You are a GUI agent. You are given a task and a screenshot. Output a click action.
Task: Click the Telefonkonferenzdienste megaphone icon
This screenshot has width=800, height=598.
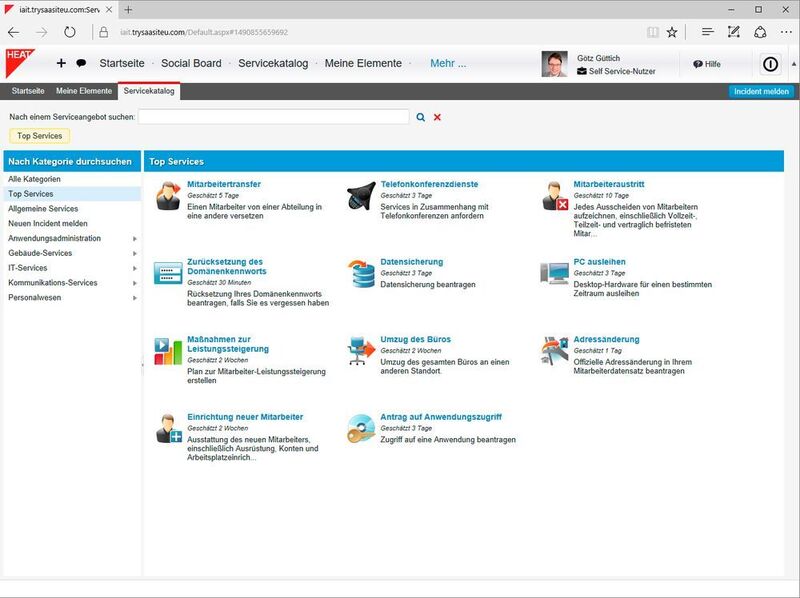pos(361,196)
